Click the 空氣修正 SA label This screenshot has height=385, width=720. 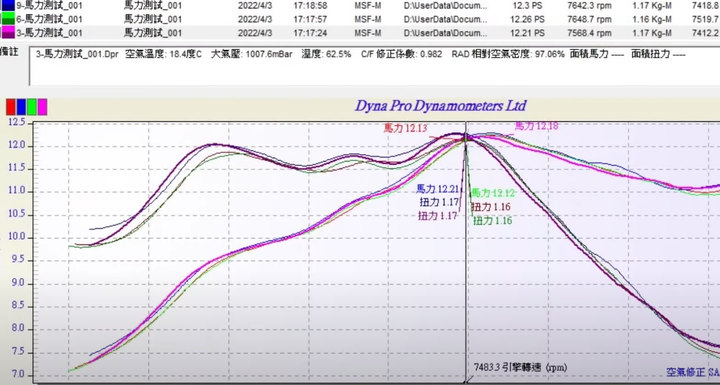coord(693,372)
